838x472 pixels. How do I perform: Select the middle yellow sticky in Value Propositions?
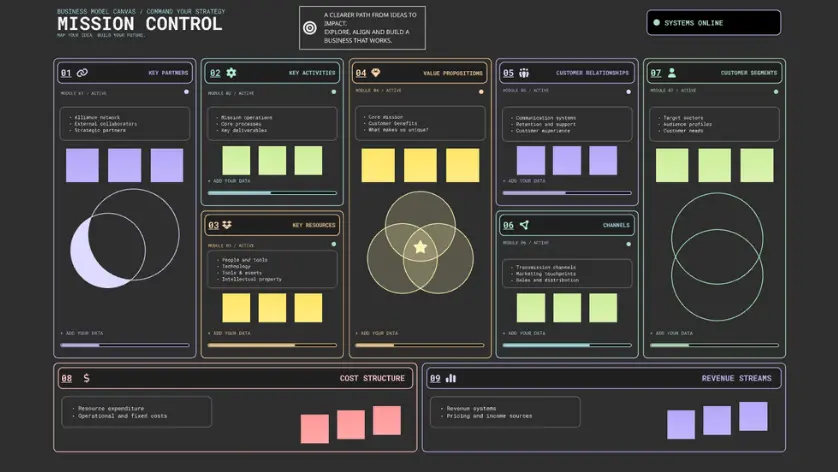[x=420, y=165]
